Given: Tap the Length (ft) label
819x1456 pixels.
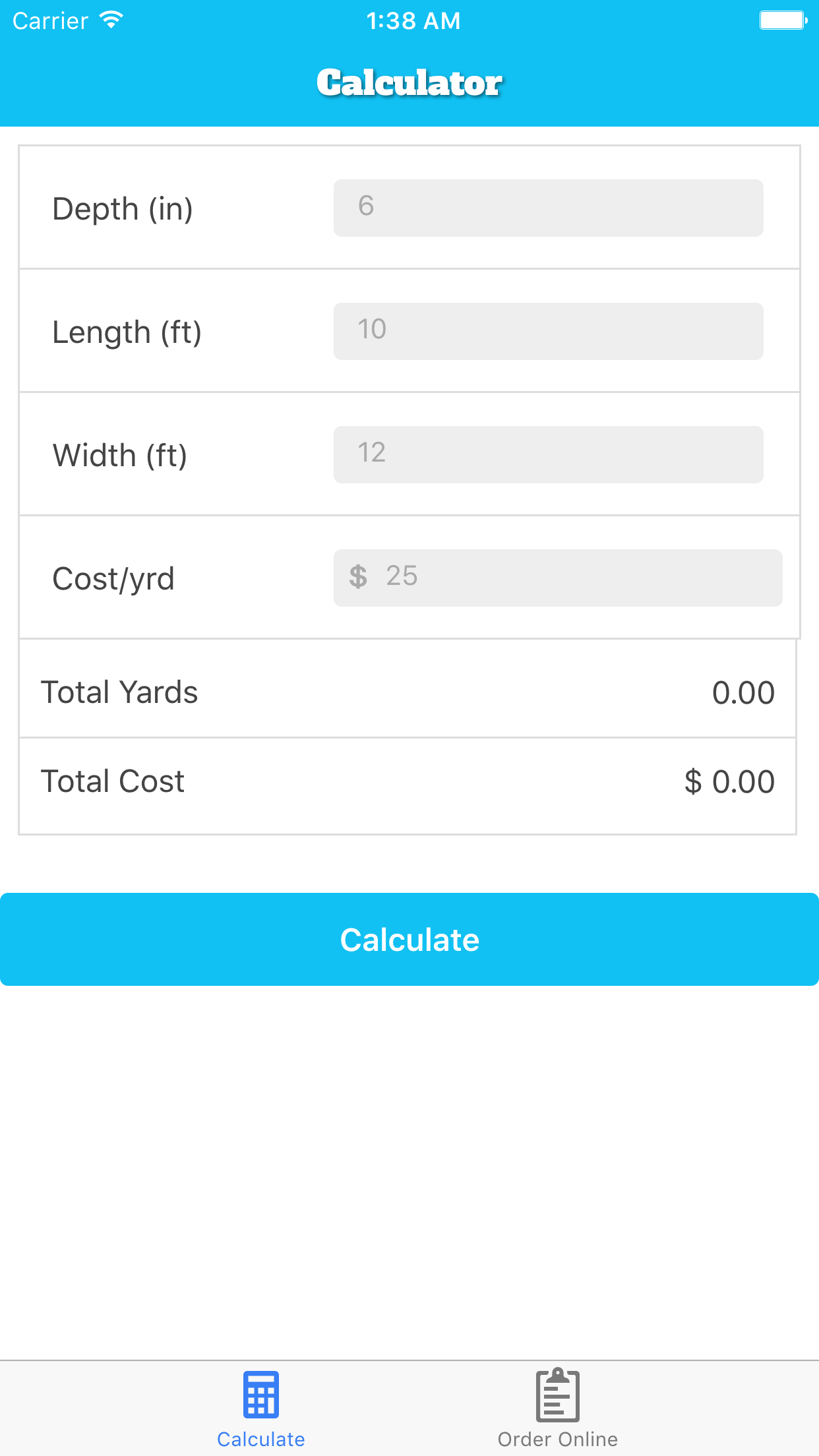Looking at the screenshot, I should click(127, 332).
